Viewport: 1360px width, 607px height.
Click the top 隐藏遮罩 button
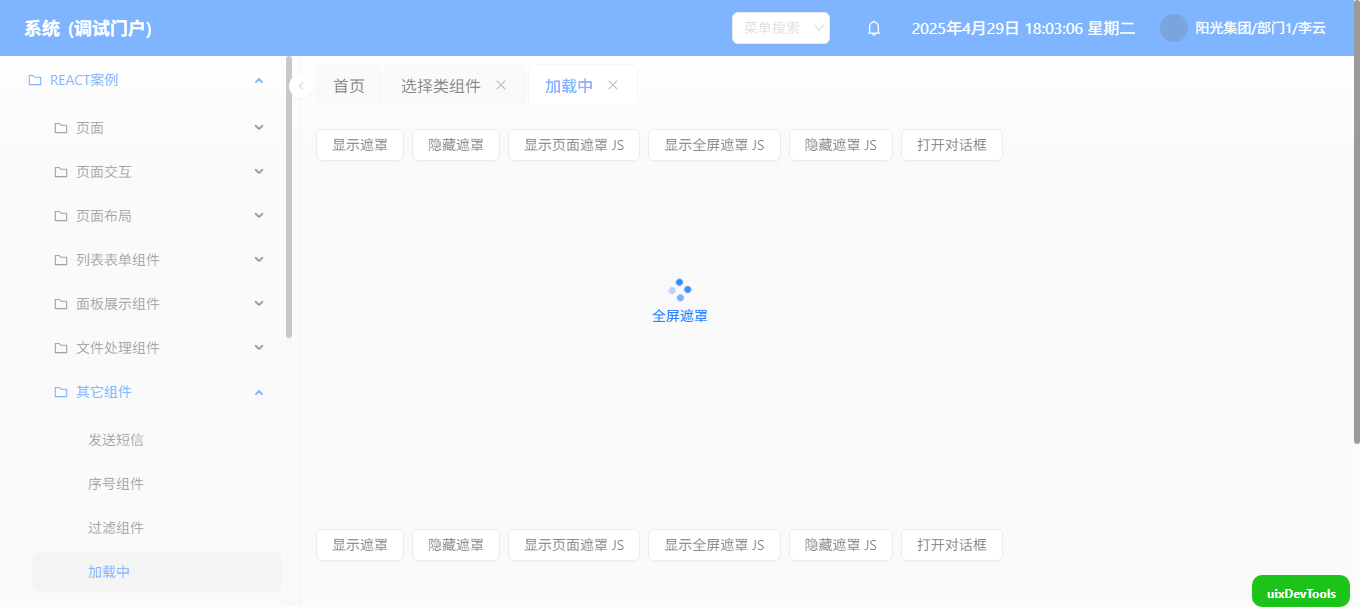click(x=456, y=145)
